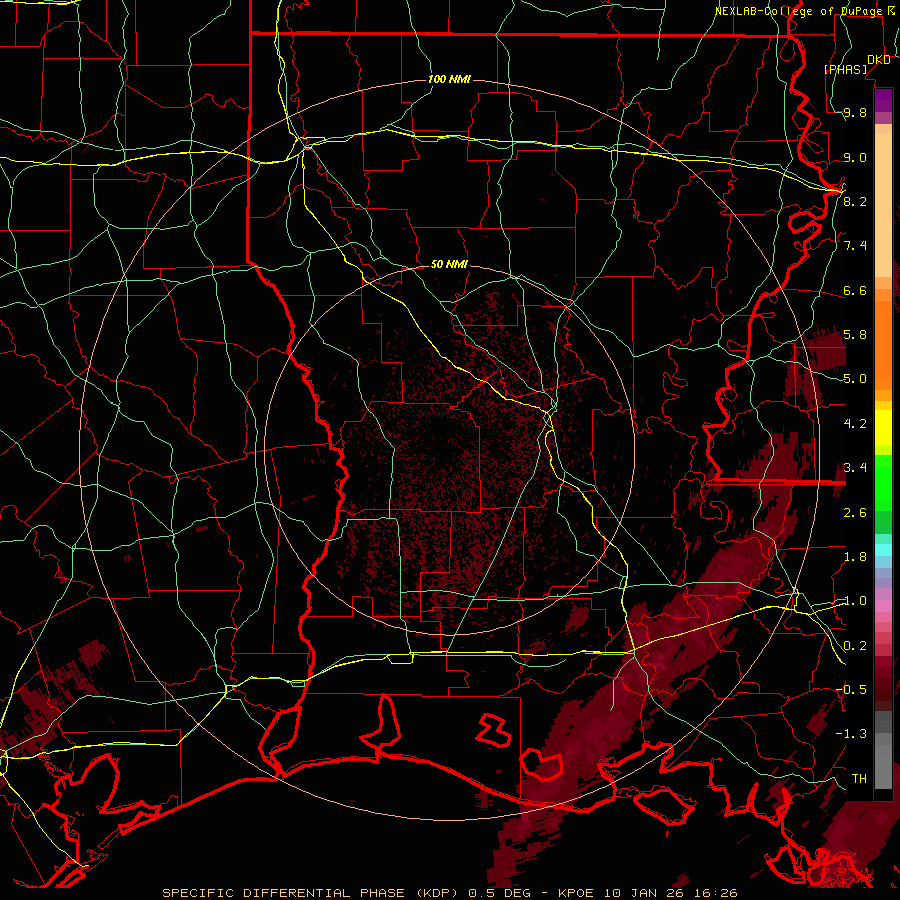
Task: Click the 5.0 legend value
Action: (855, 379)
